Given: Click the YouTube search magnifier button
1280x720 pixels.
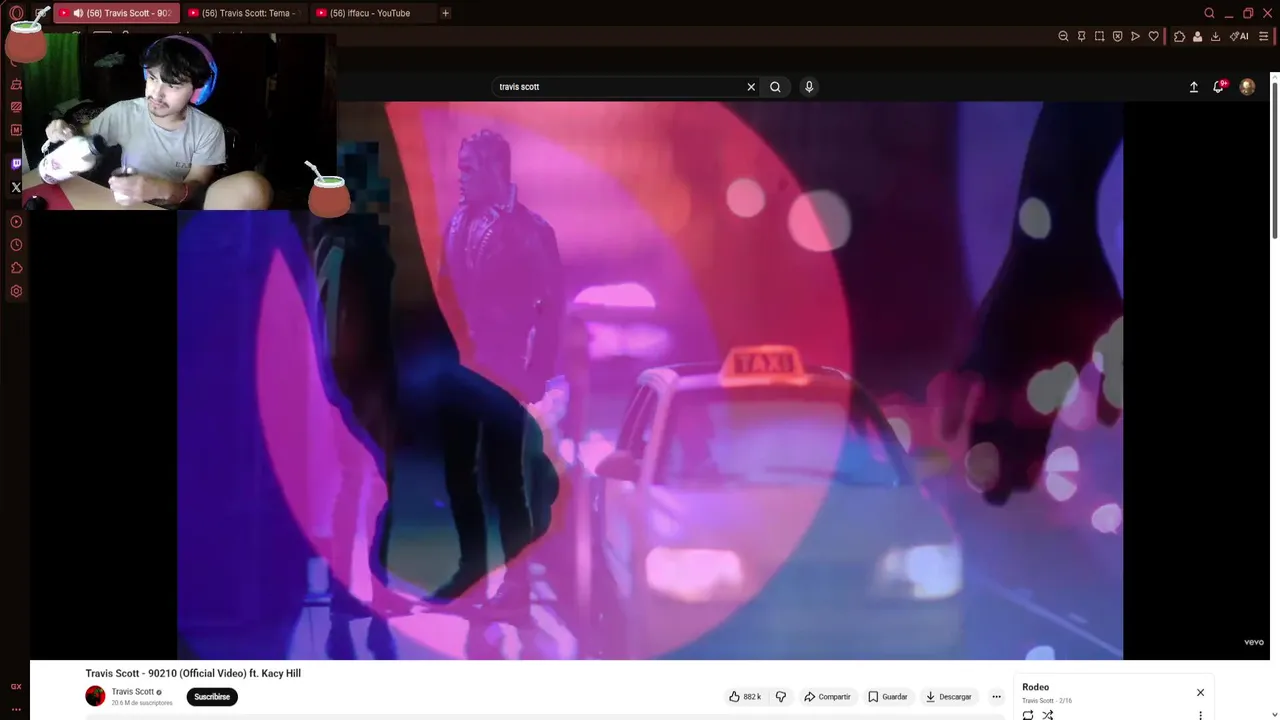Looking at the screenshot, I should click(x=775, y=87).
